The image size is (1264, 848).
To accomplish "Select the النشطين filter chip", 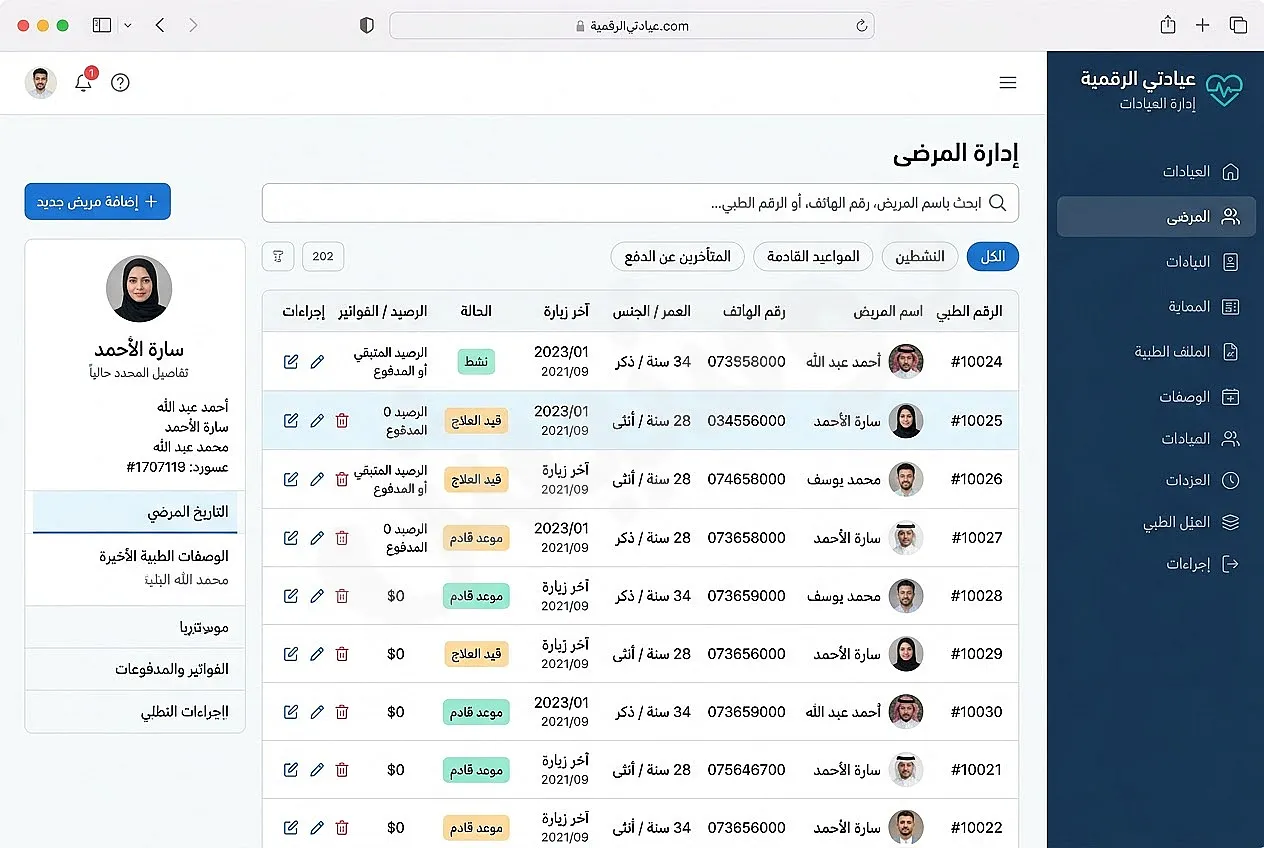I will [x=919, y=257].
